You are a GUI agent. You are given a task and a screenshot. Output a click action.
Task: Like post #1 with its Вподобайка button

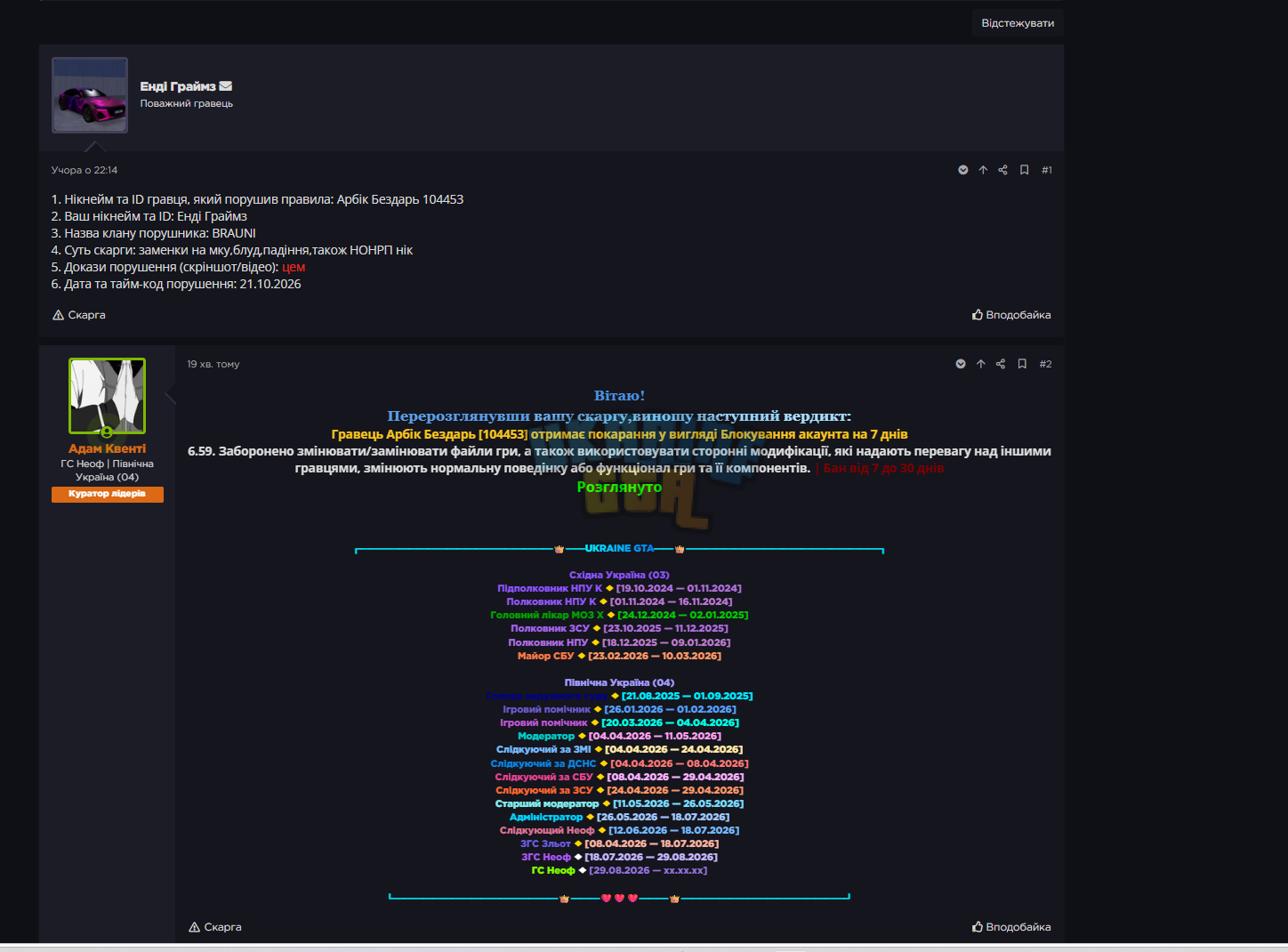tap(1011, 315)
